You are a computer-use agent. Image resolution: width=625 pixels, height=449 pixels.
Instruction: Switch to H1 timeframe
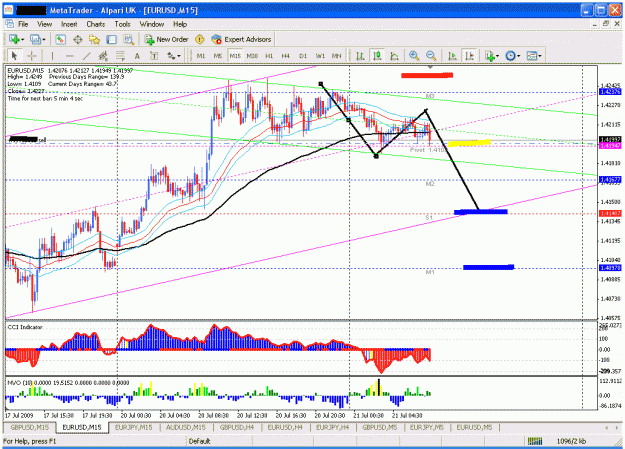pyautogui.click(x=269, y=56)
